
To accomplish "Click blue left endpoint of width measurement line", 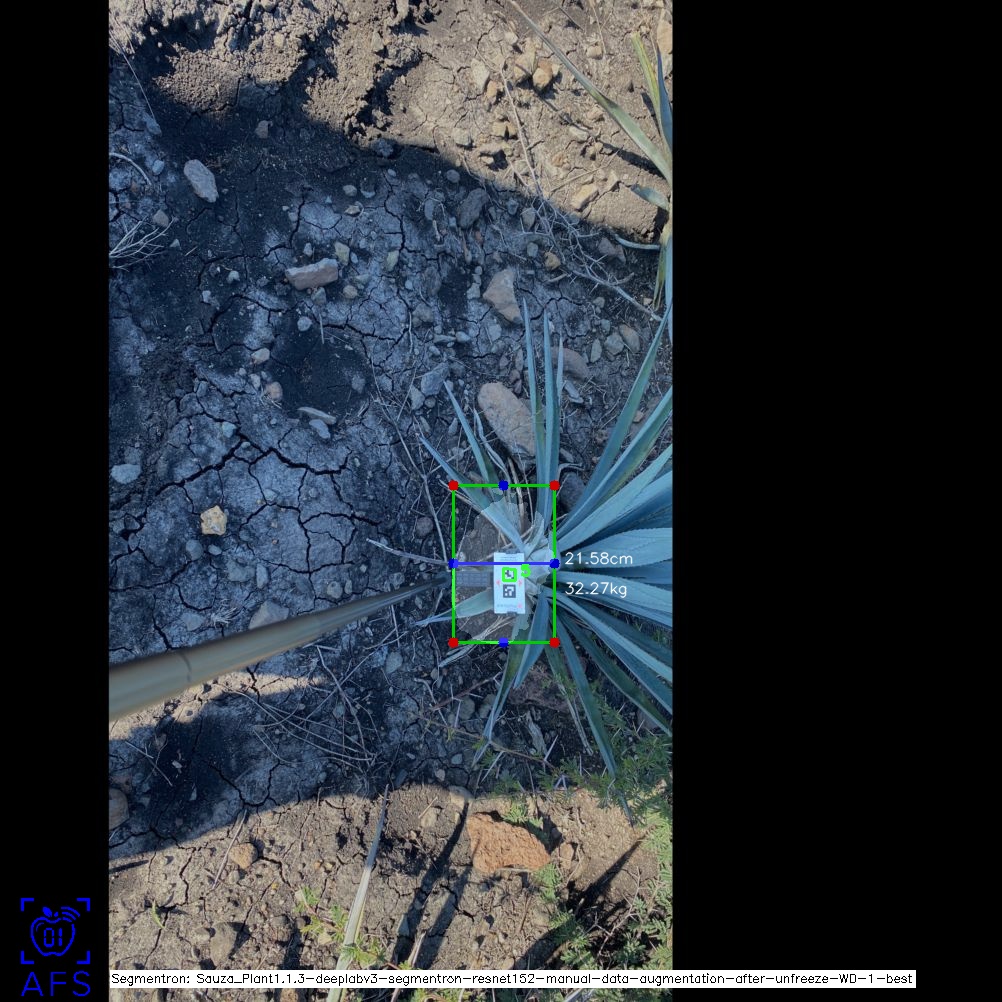I will (x=454, y=564).
